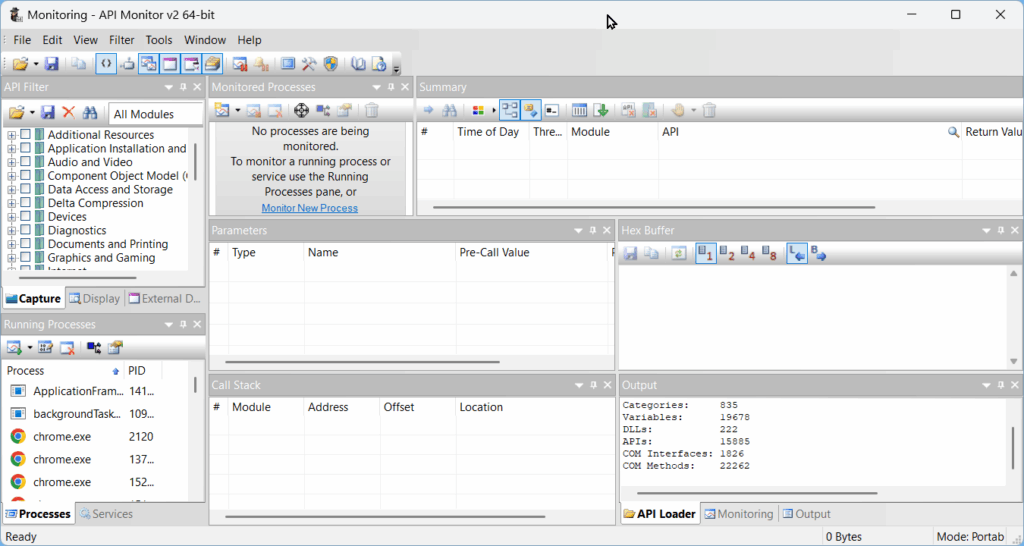This screenshot has height=546, width=1024.
Task: Open dropdown arrow beside main toolbar open folder
Action: coord(36,64)
